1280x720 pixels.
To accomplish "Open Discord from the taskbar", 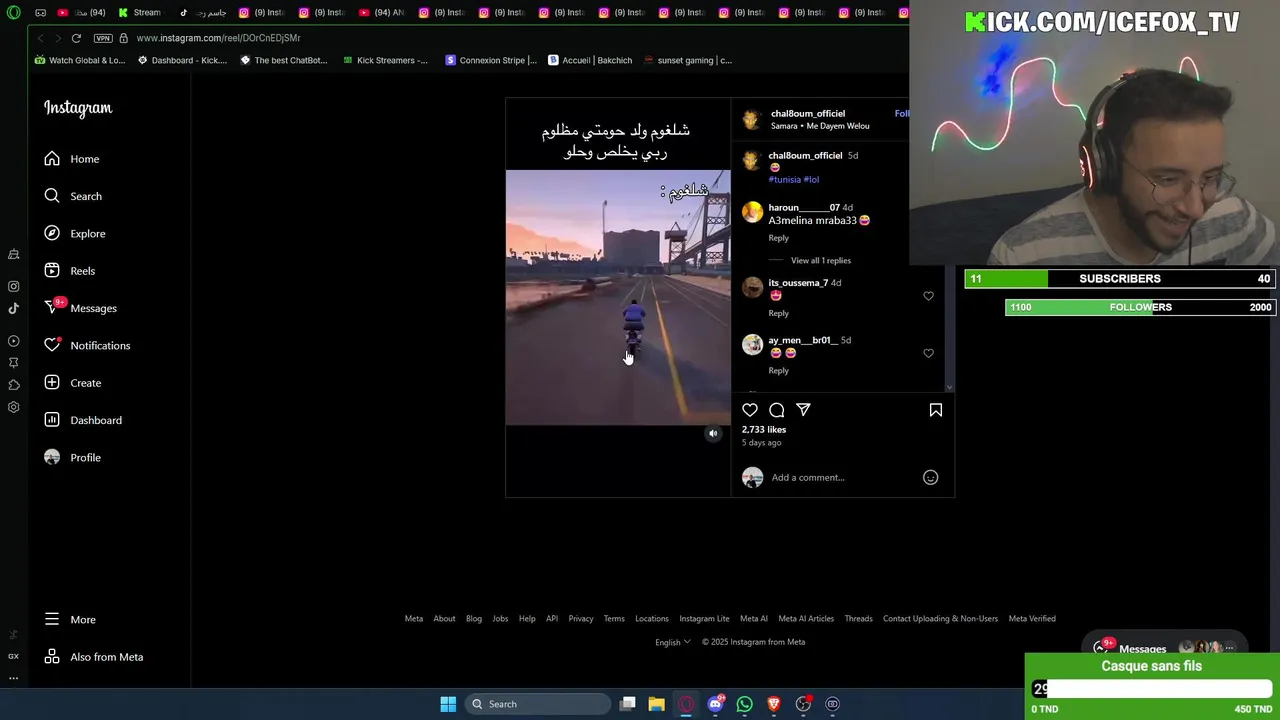I will pos(715,704).
